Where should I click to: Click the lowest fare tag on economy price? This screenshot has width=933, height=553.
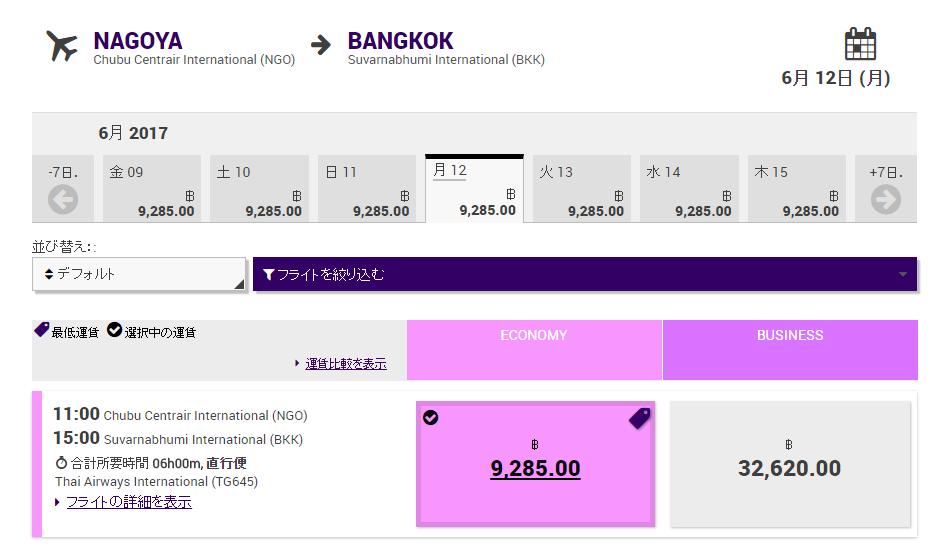click(639, 418)
